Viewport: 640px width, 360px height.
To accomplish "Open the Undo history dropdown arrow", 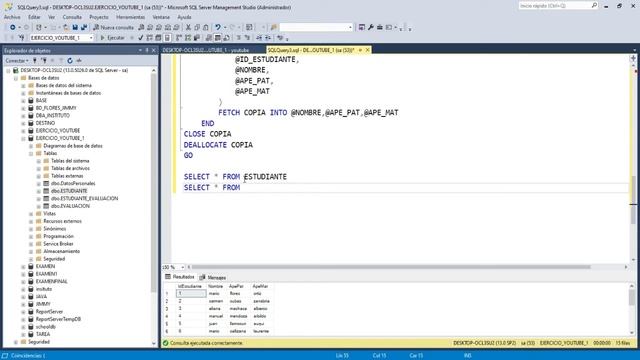I will [225, 27].
